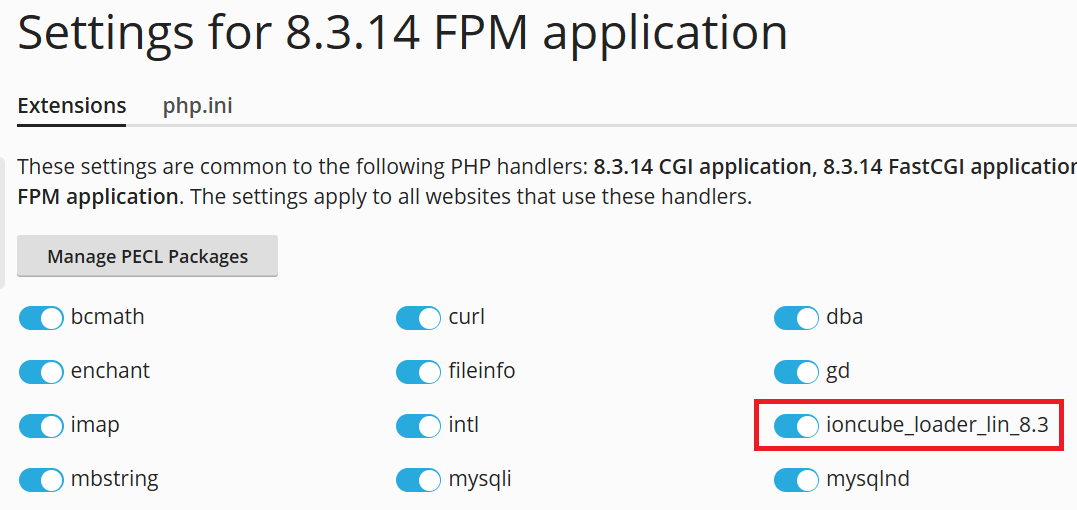Viewport: 1077px width, 510px height.
Task: Select the Extensions tab
Action: [72, 106]
